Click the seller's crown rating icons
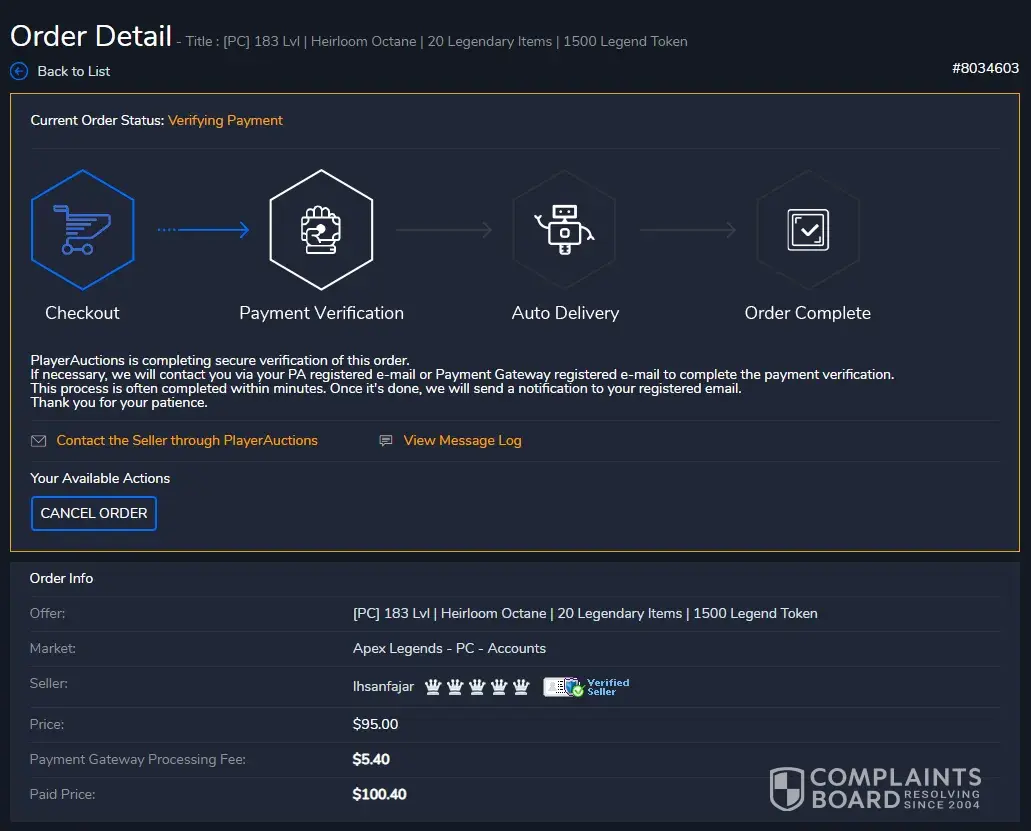The height and width of the screenshot is (831, 1031). 477,687
